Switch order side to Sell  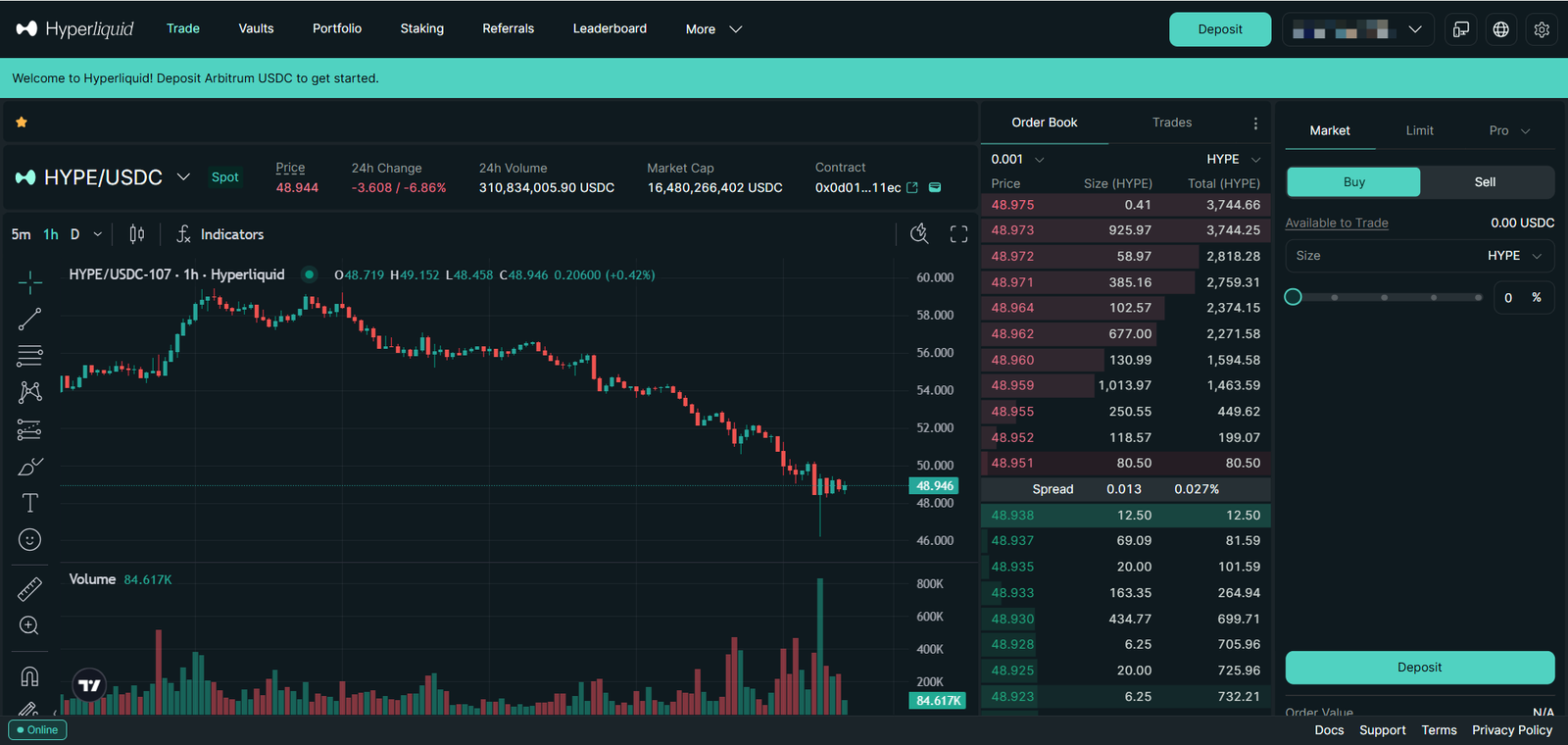point(1485,182)
